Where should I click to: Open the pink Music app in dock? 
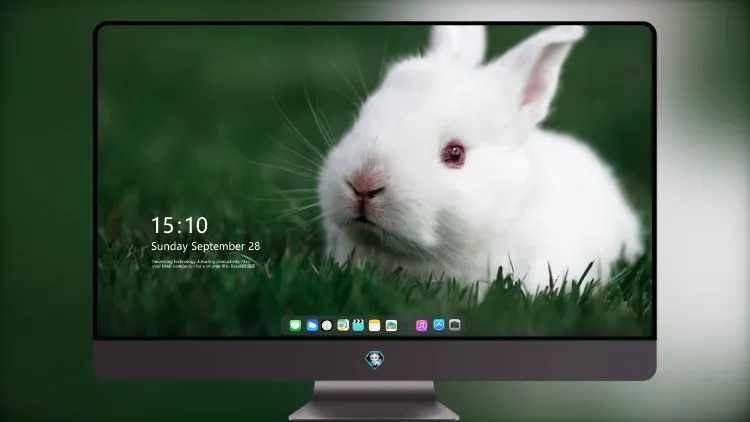[x=421, y=325]
